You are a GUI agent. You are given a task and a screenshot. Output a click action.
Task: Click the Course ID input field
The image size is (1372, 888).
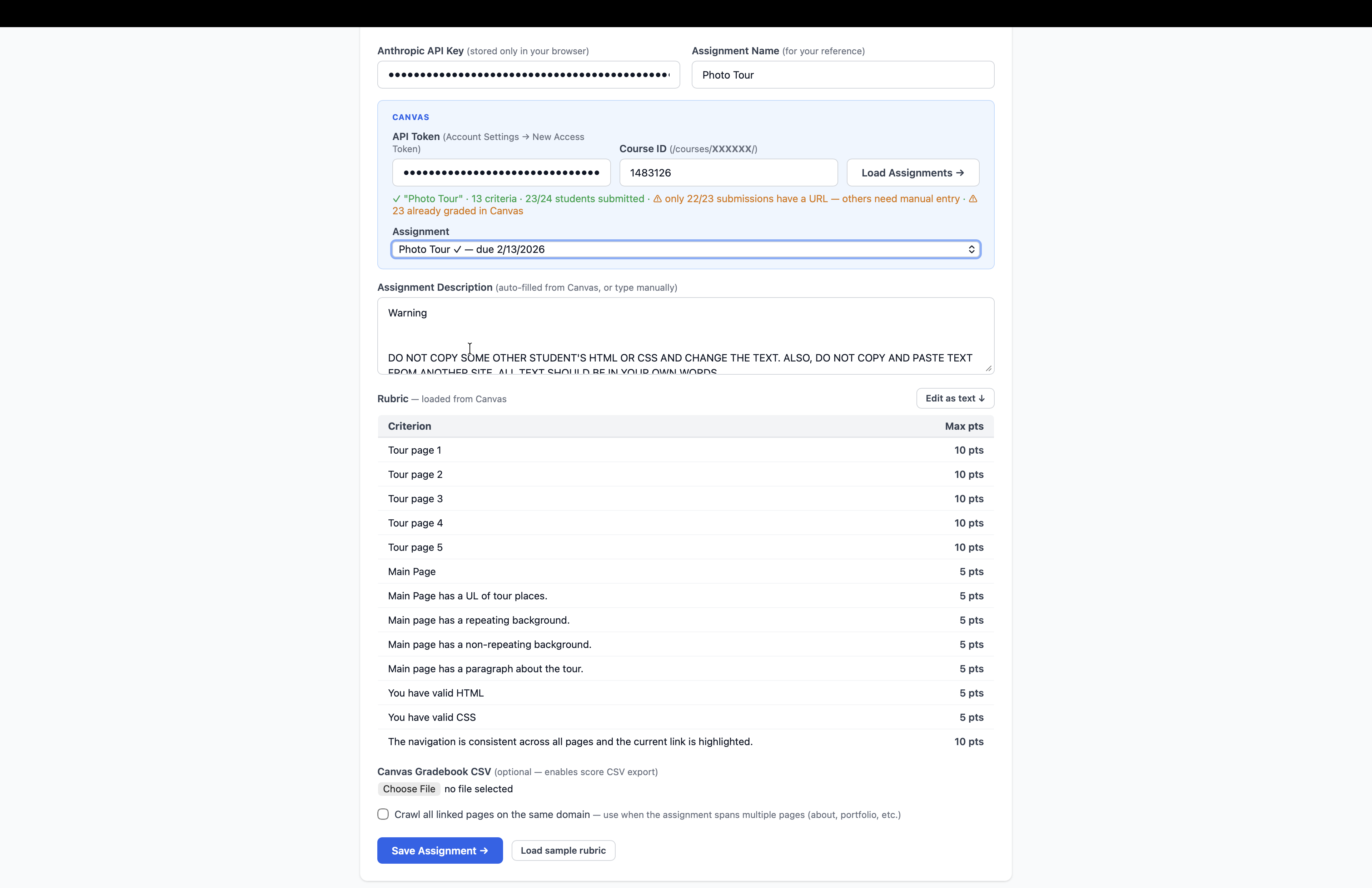point(728,172)
